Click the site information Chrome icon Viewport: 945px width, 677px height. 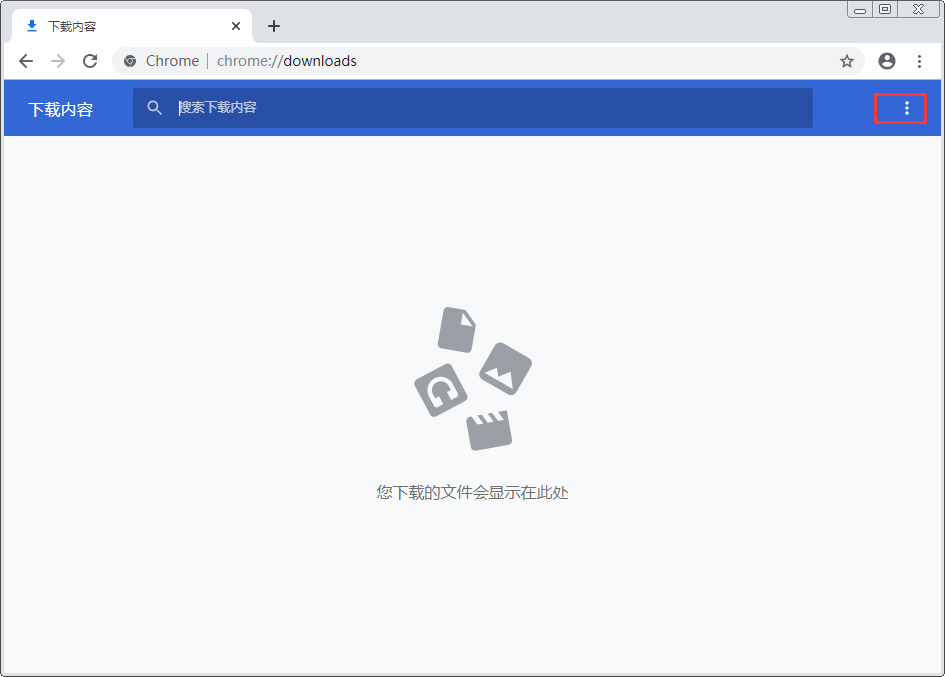coord(129,61)
